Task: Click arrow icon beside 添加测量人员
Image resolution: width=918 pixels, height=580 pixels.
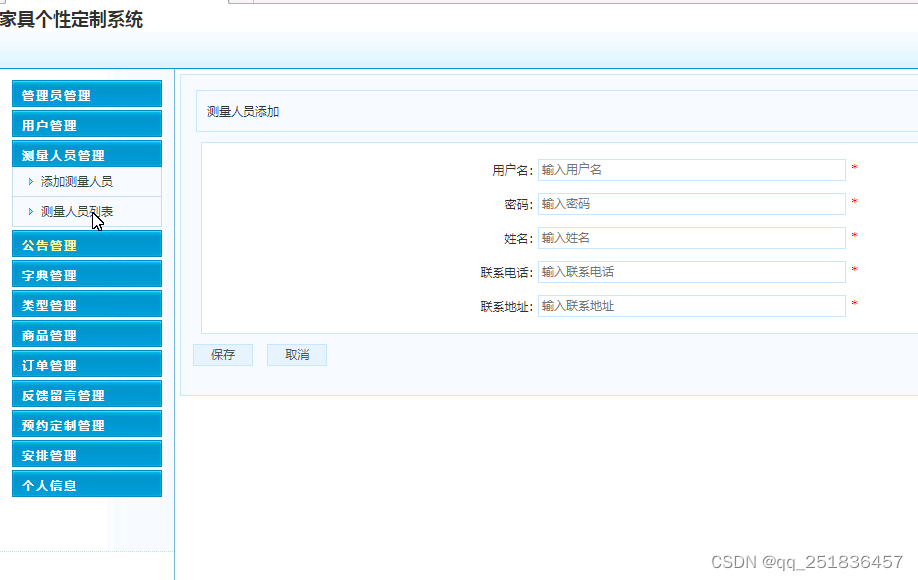Action: 30,182
